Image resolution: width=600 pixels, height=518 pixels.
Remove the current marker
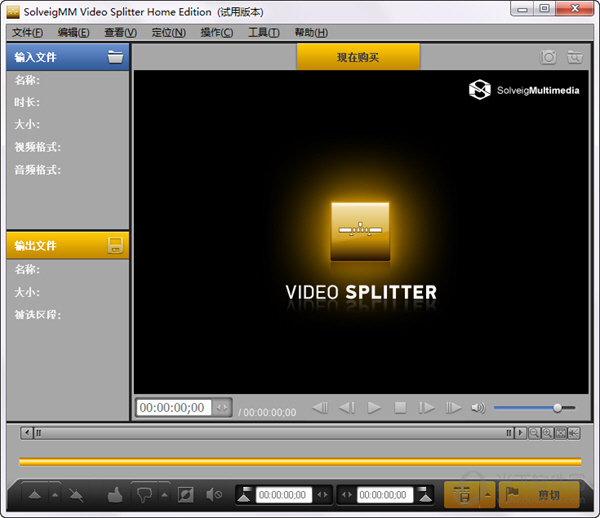[76, 495]
